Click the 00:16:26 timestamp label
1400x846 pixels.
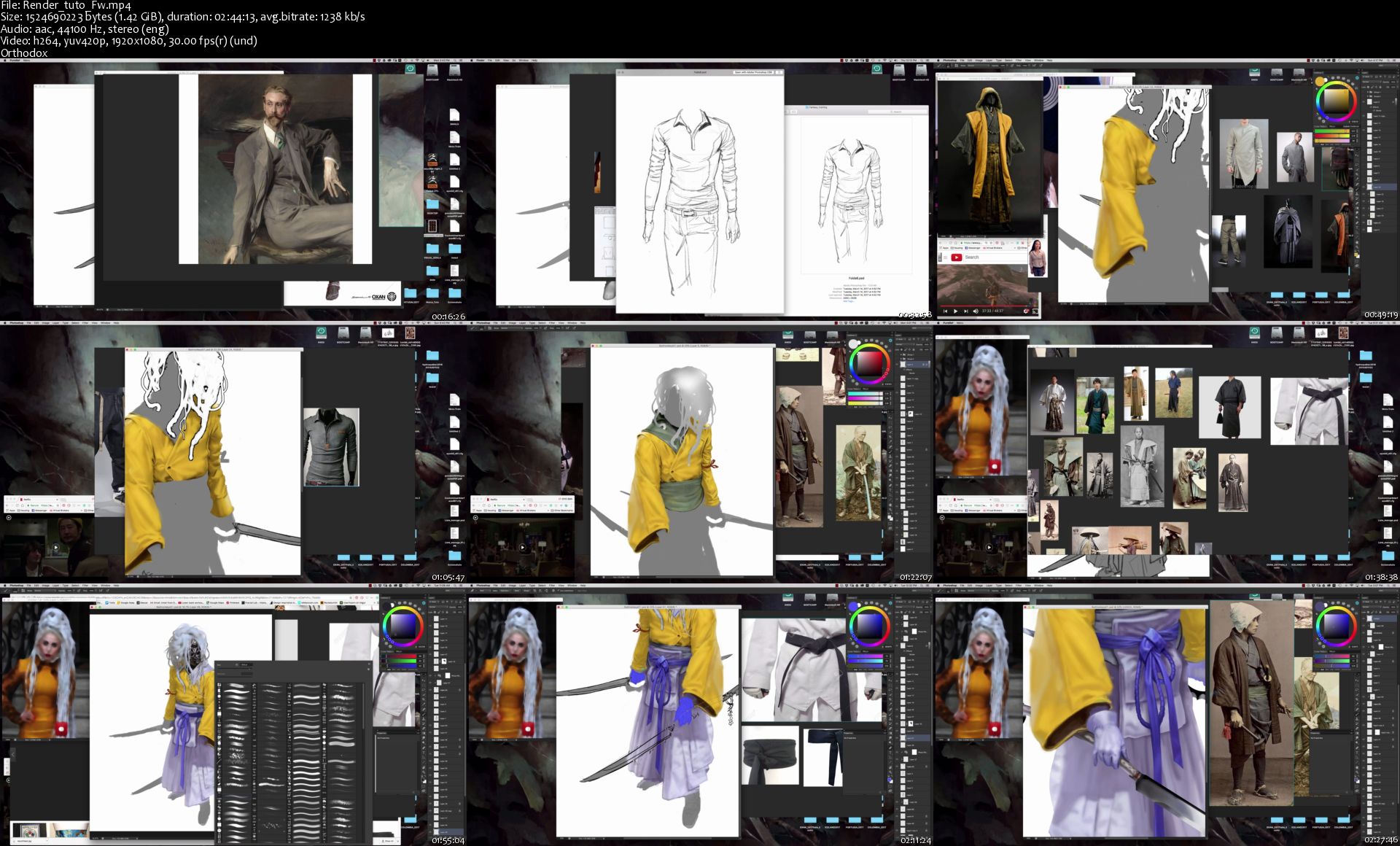[x=448, y=317]
